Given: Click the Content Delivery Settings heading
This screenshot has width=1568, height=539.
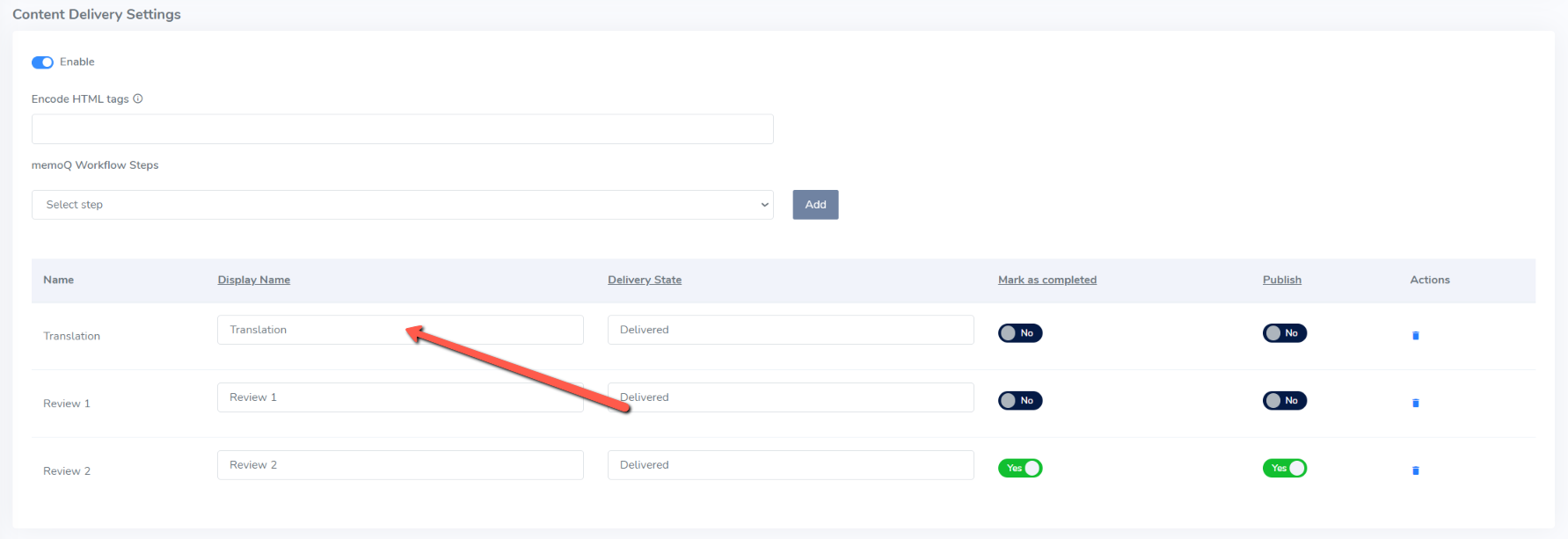Looking at the screenshot, I should click(97, 14).
